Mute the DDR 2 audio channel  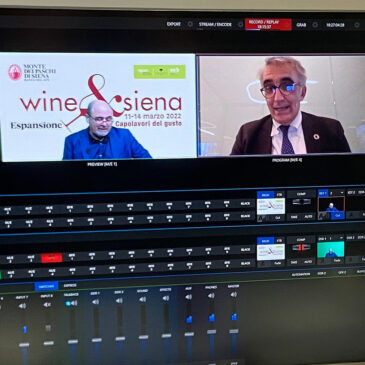(119, 301)
